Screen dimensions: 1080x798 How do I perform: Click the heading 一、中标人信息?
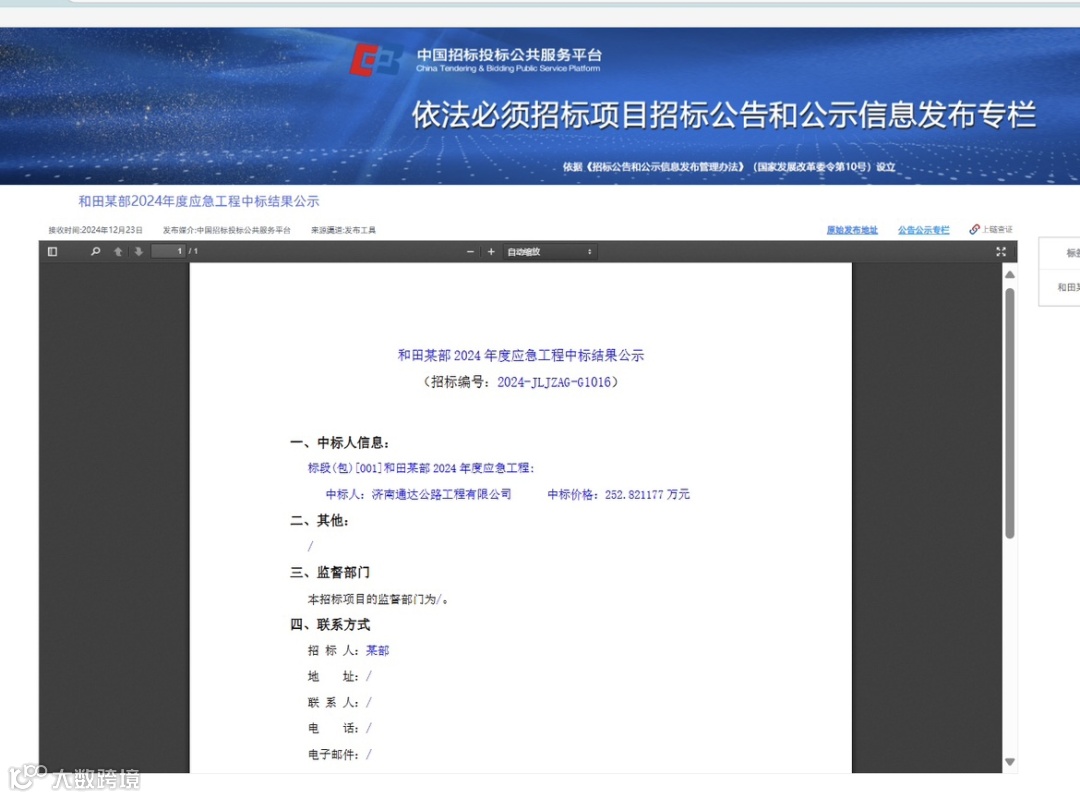340,442
